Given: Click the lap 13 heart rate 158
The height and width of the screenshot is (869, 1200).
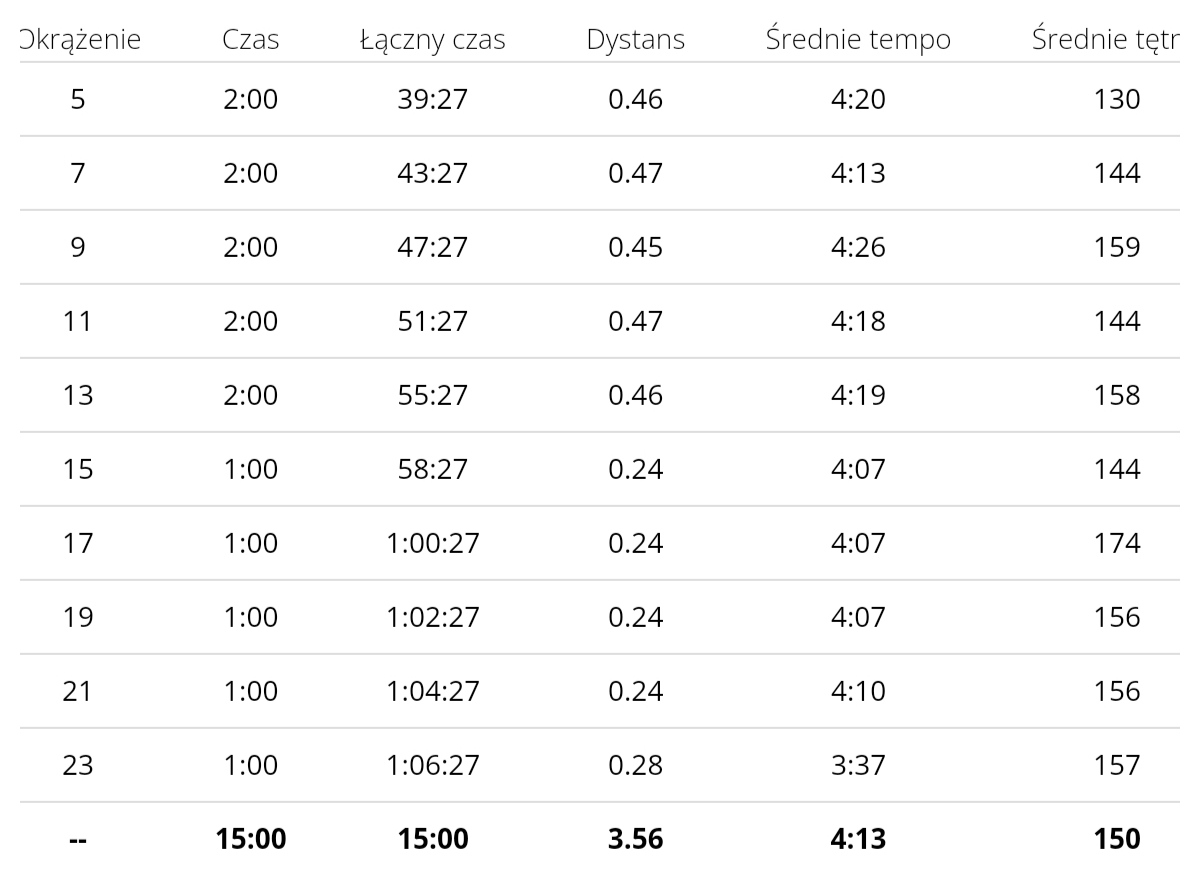Looking at the screenshot, I should coord(1117,396).
